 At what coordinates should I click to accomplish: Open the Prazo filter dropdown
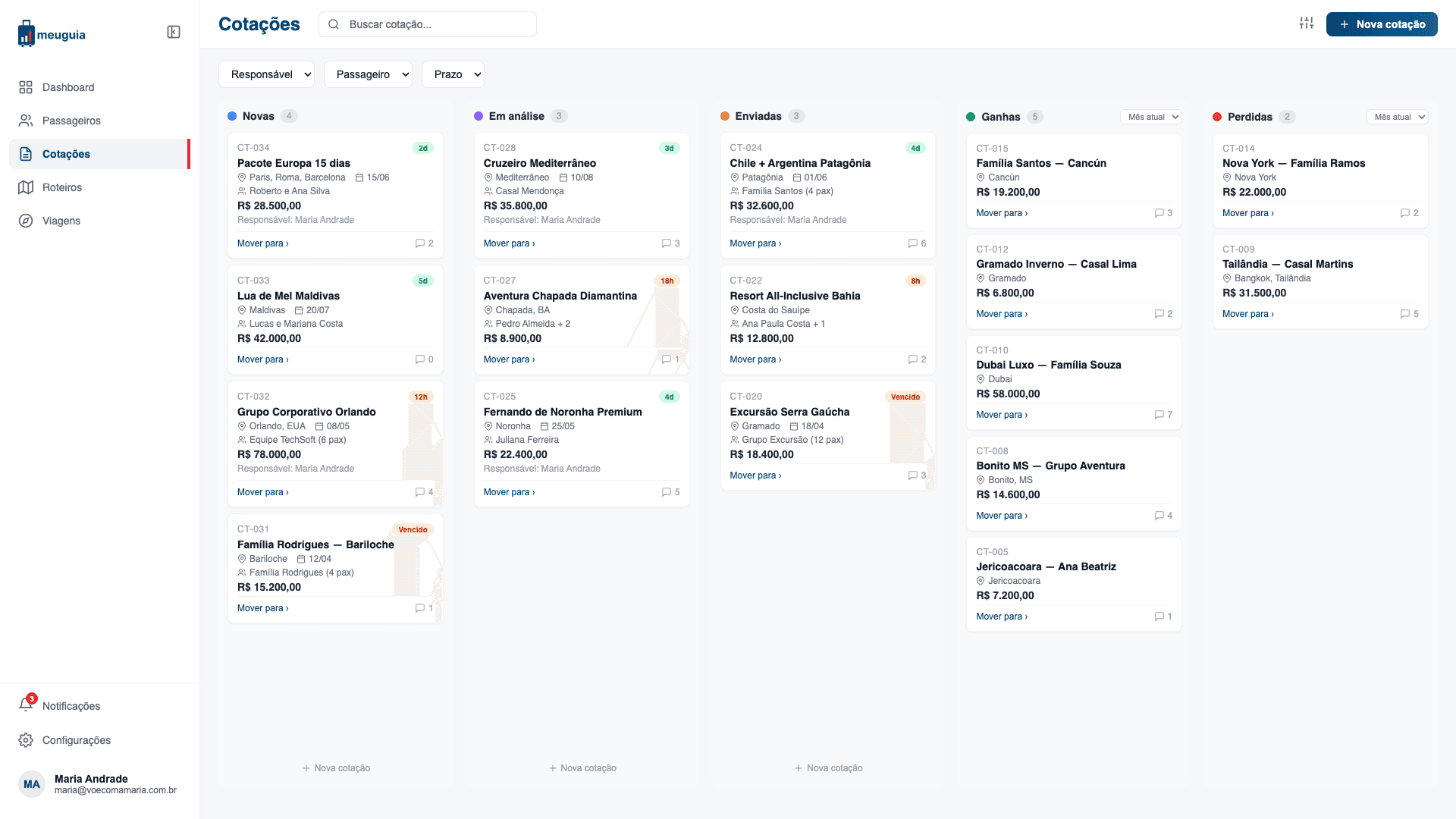pyautogui.click(x=453, y=74)
